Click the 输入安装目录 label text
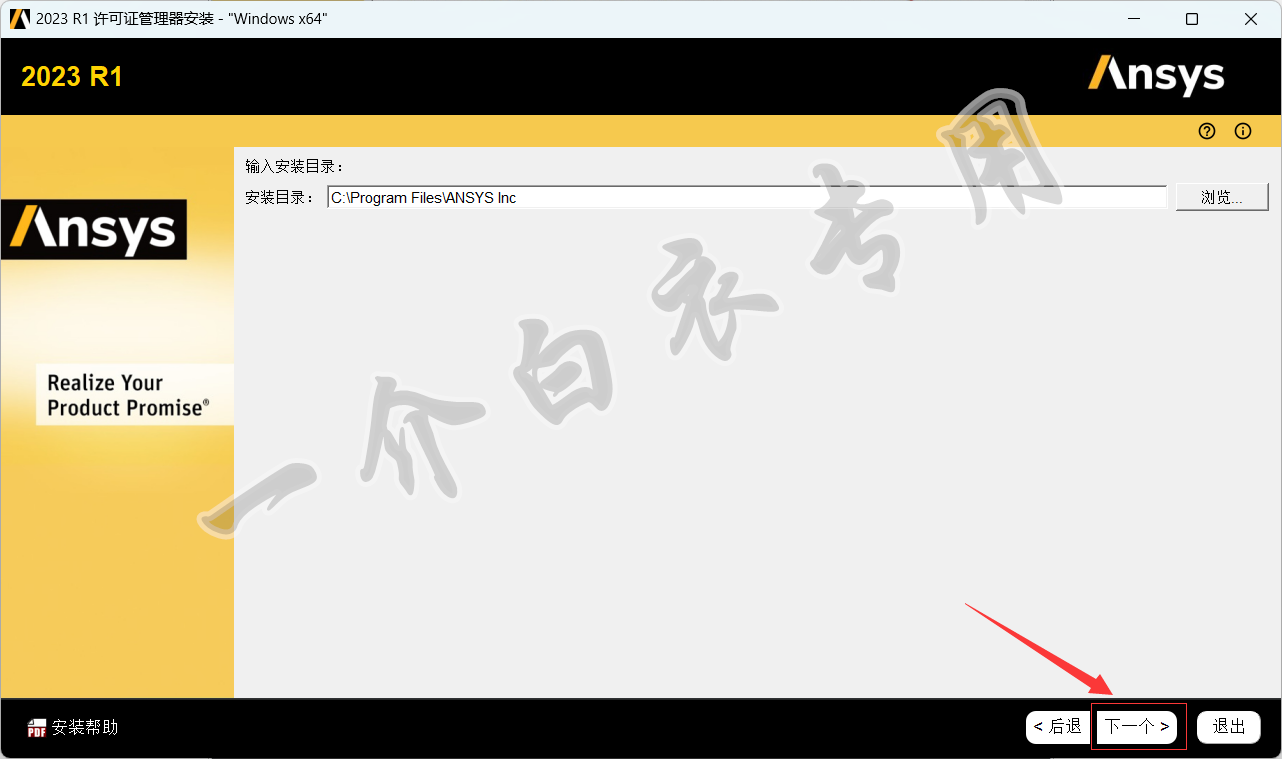The width and height of the screenshot is (1282, 759). pos(294,166)
